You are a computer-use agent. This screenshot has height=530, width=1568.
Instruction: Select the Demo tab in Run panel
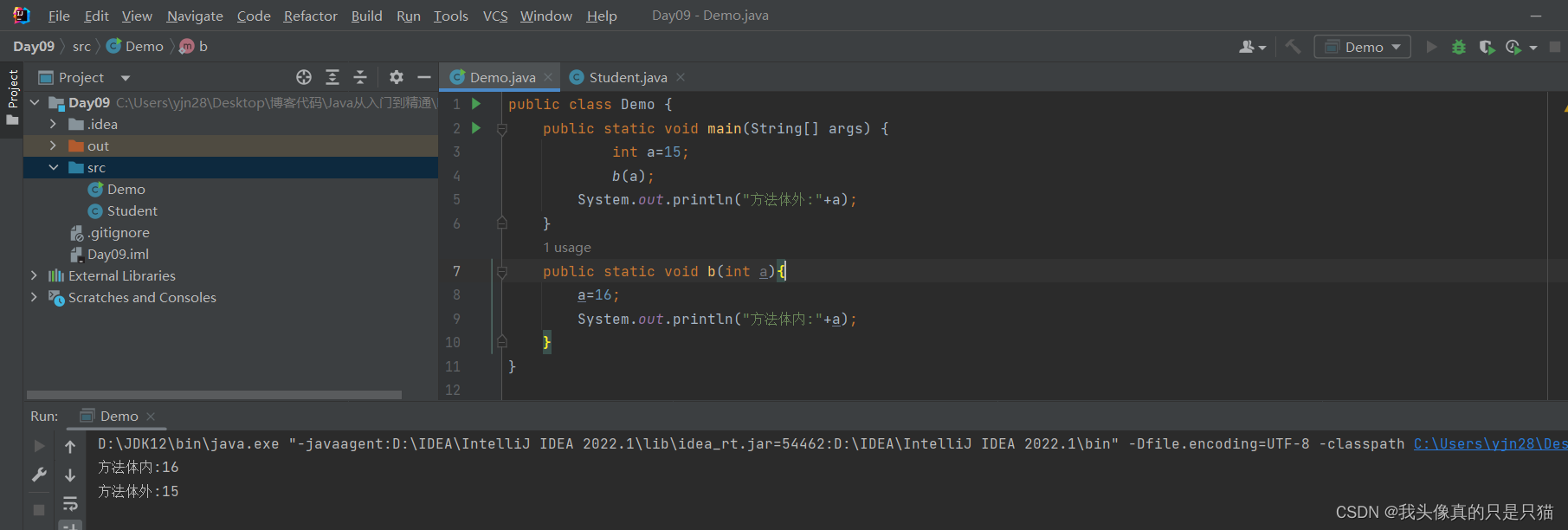pos(118,417)
